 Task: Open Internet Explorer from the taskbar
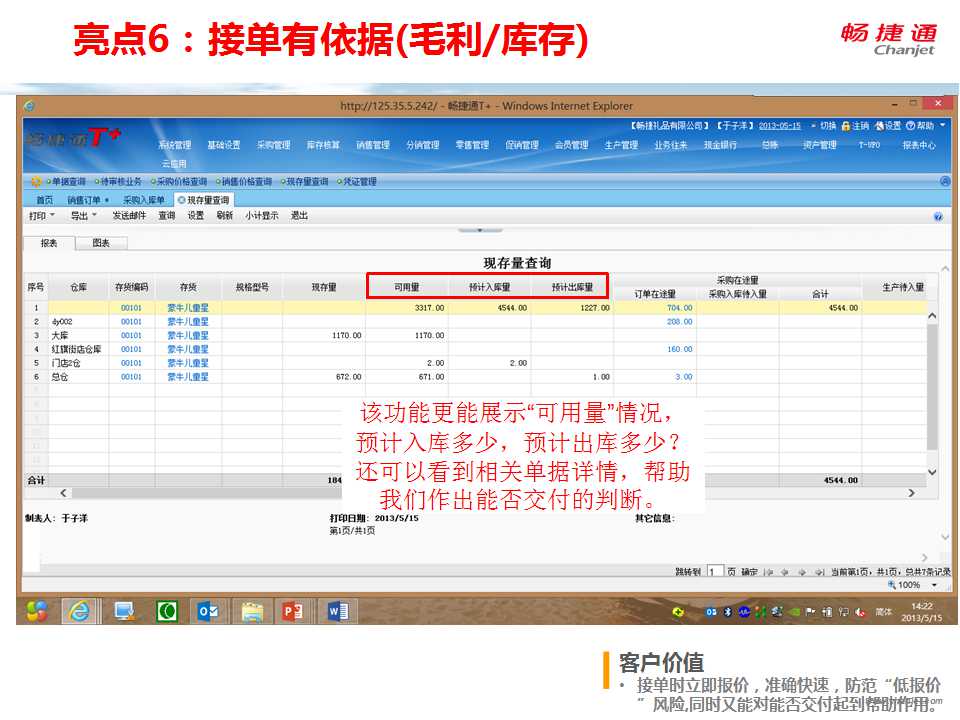(x=79, y=610)
